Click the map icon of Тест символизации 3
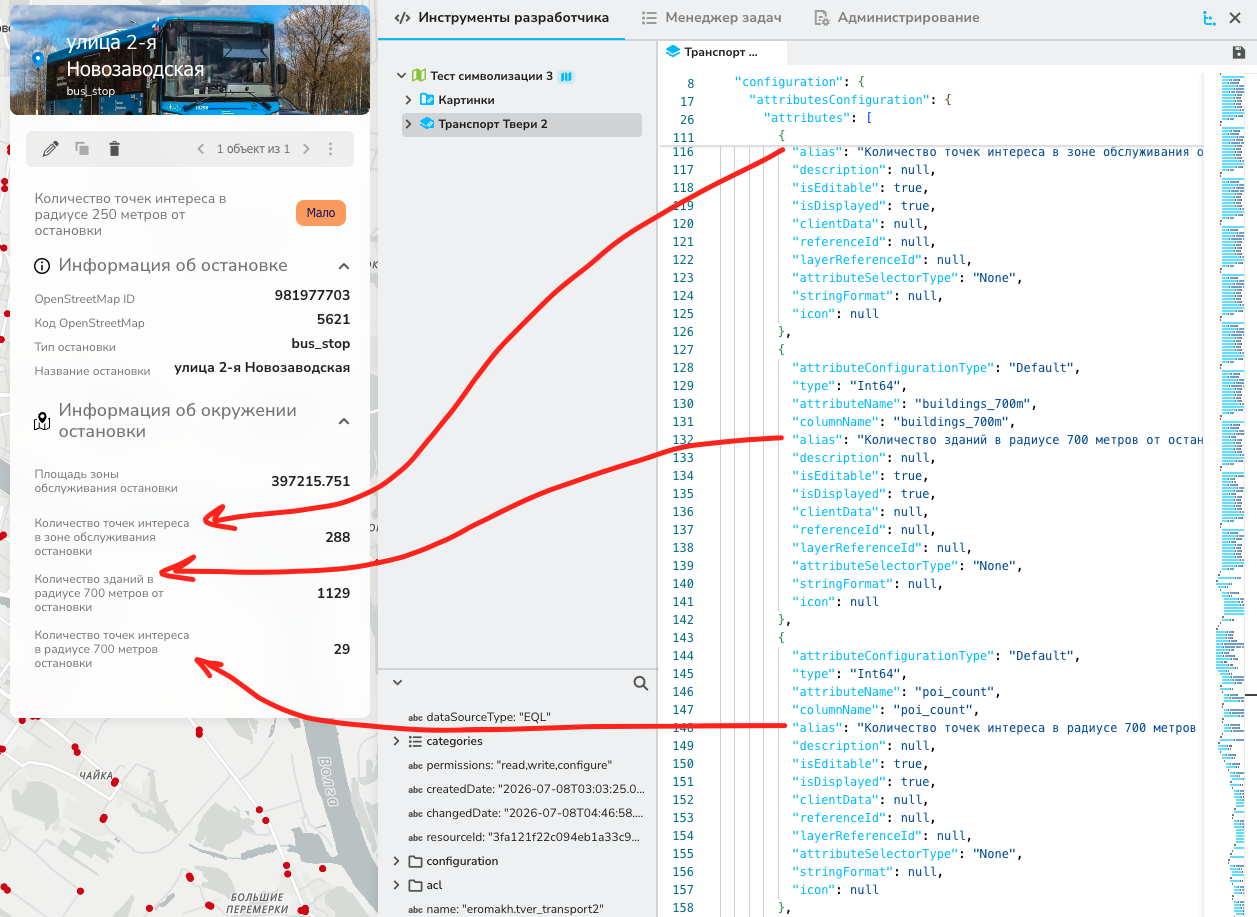Screen dimensions: 1257x917 (x=419, y=76)
